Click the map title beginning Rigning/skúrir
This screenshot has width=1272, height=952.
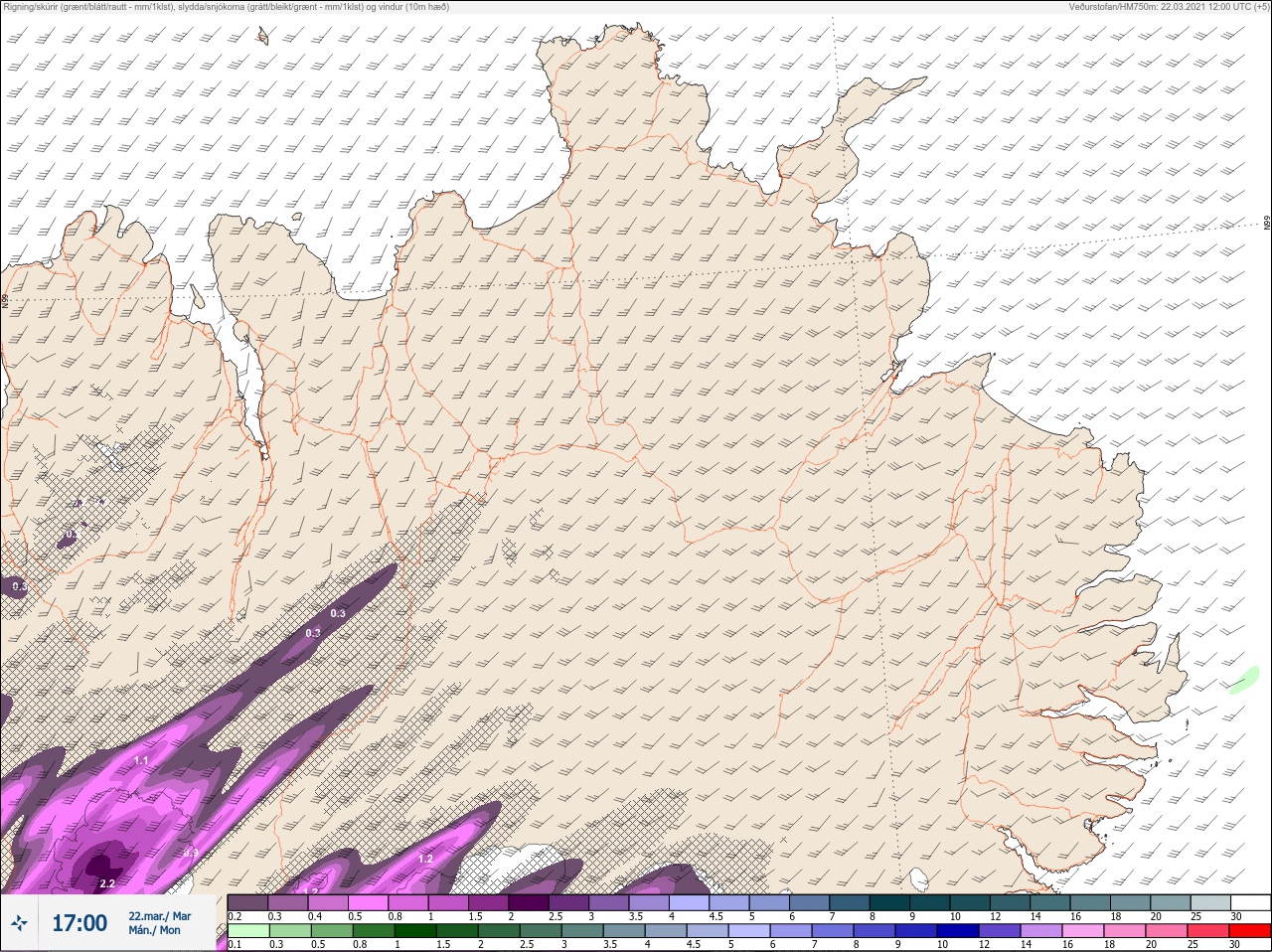[227, 7]
